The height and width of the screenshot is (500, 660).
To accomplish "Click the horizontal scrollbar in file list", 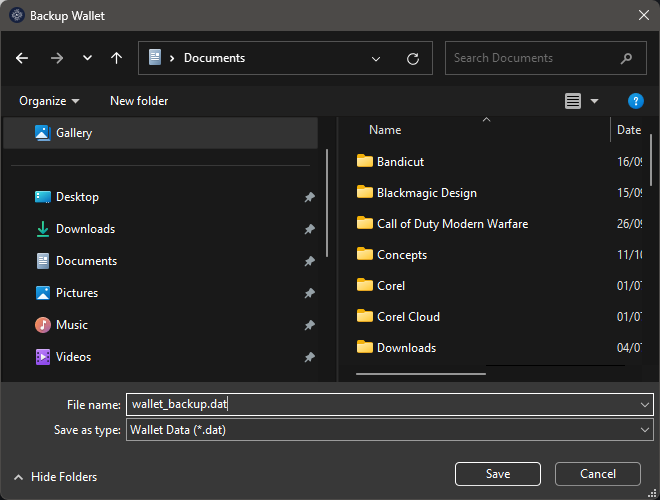I will tap(420, 374).
